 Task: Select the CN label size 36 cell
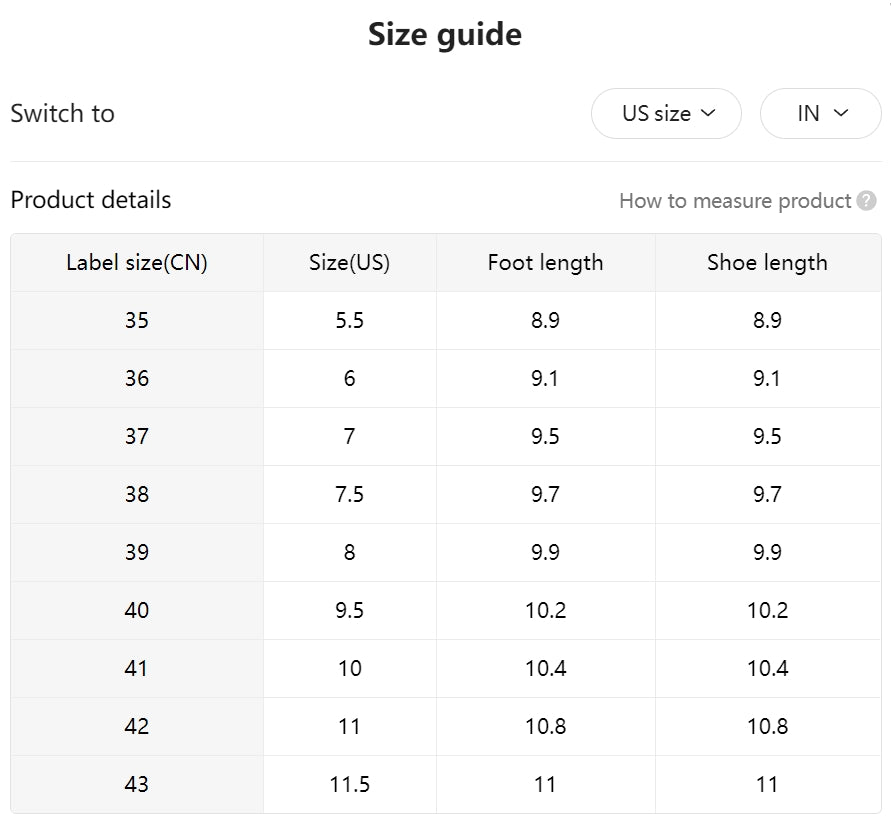[137, 379]
